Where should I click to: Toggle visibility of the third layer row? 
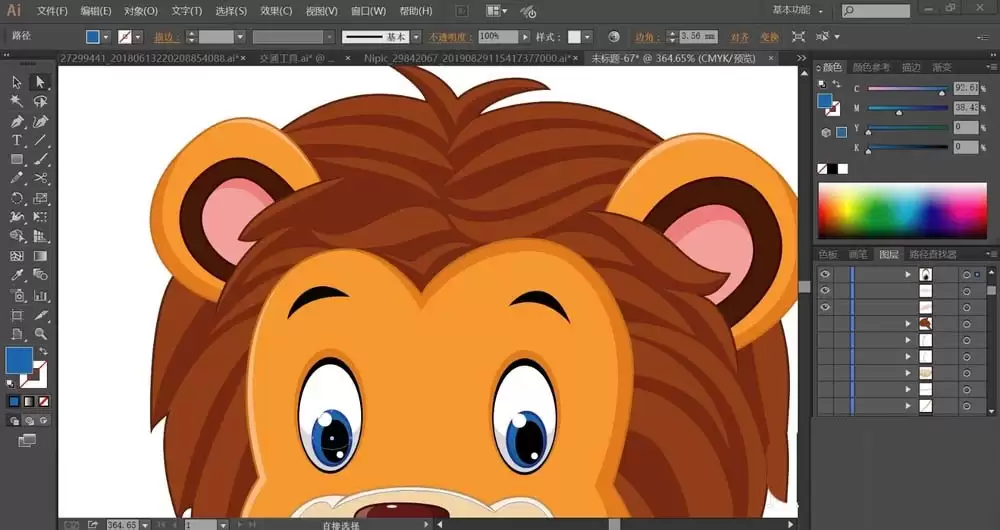point(825,308)
